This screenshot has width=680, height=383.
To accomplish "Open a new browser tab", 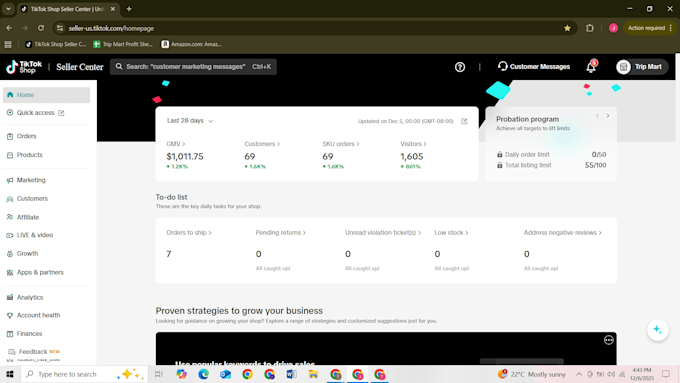I will (x=129, y=9).
